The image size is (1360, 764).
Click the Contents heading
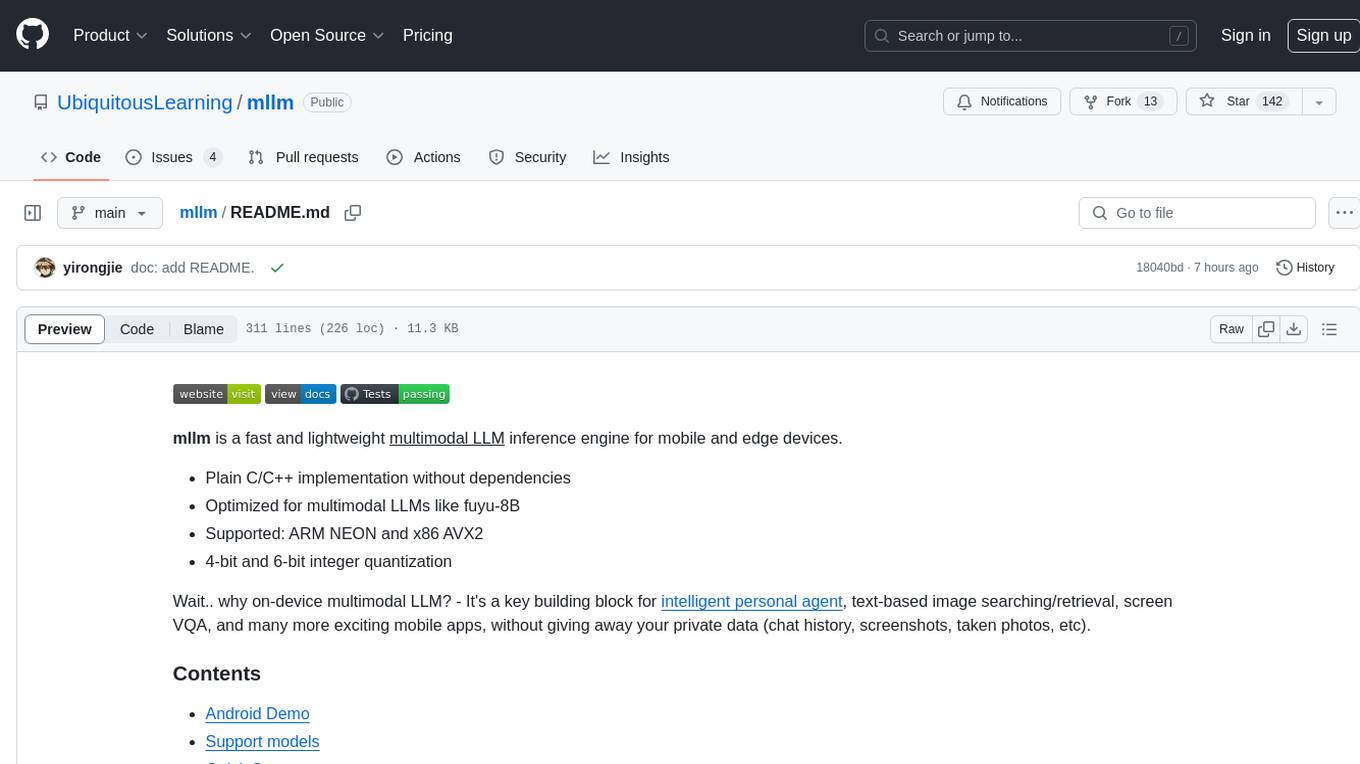[217, 673]
